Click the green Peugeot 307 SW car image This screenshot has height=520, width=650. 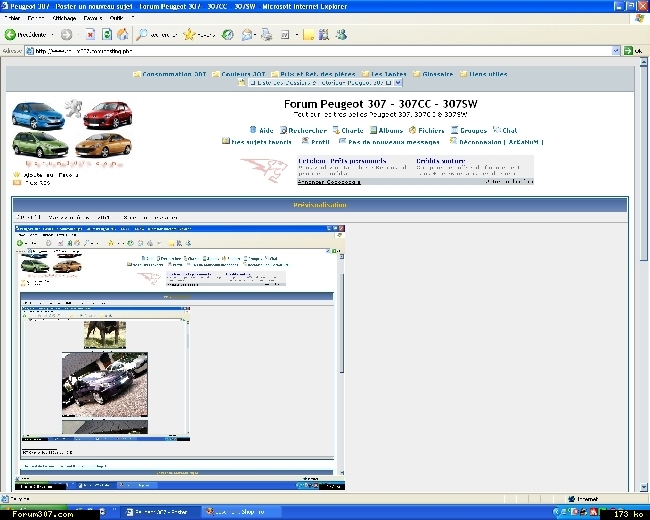[40, 145]
